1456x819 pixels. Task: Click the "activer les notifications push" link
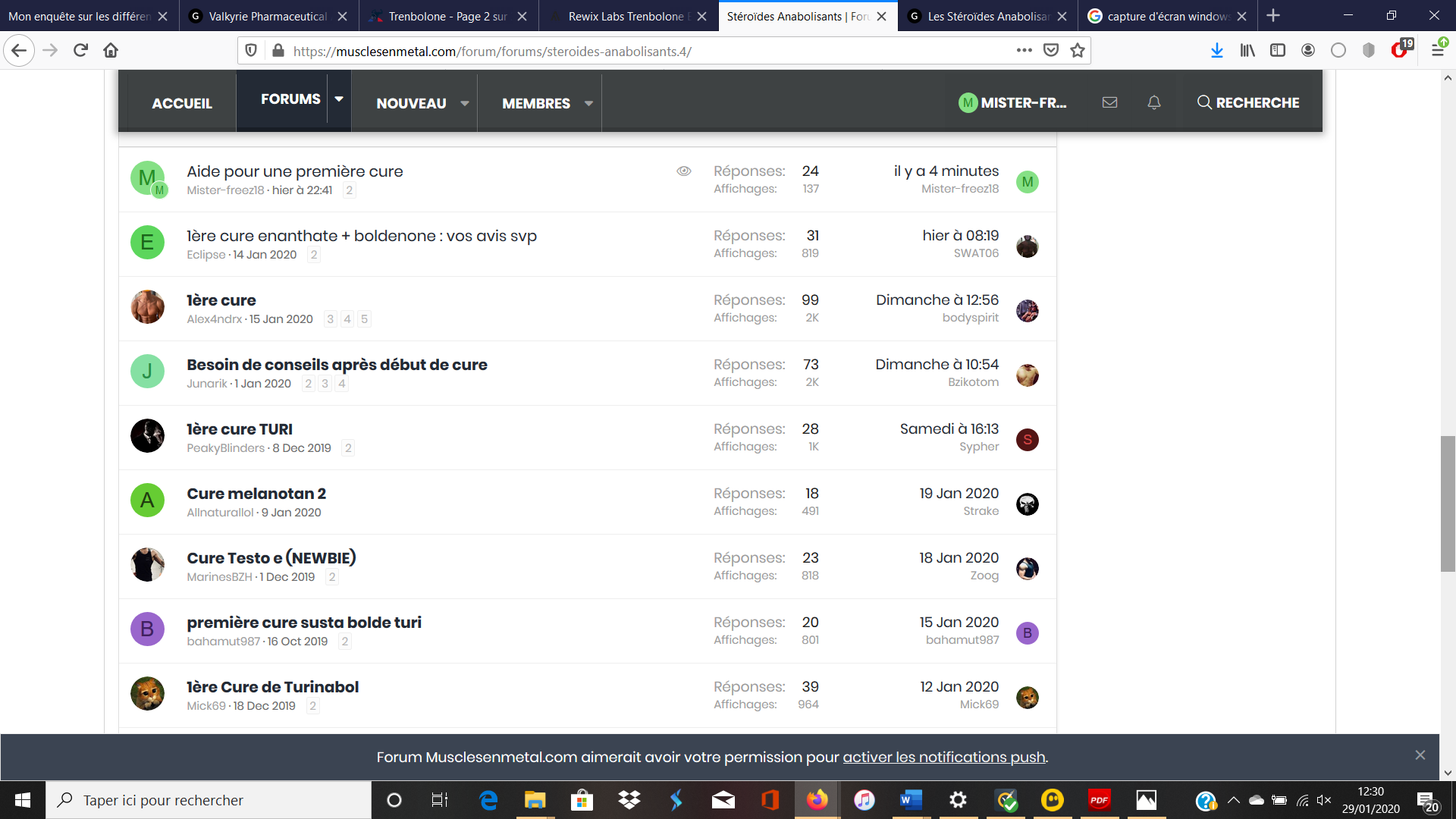[943, 757]
